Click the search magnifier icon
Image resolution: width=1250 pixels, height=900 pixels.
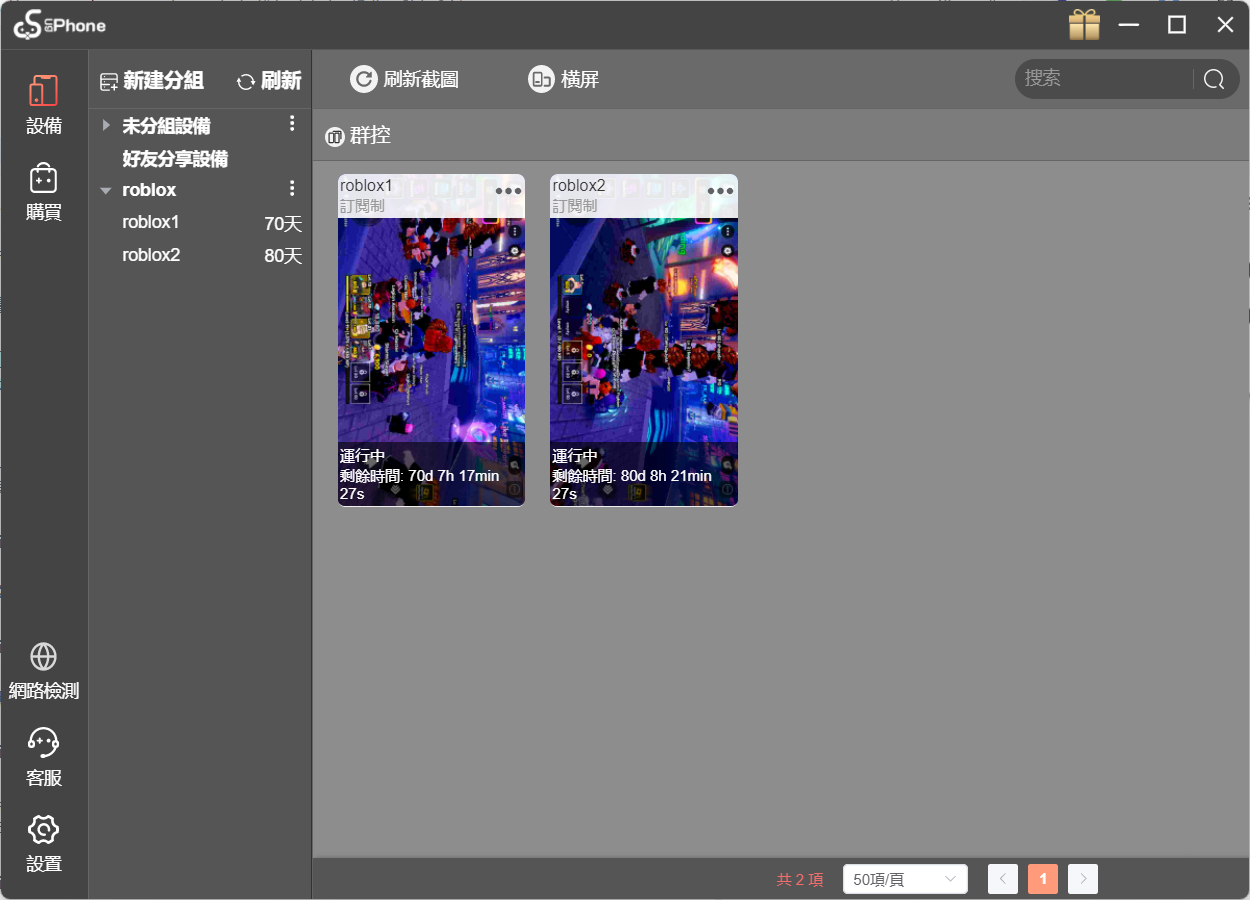(1214, 79)
